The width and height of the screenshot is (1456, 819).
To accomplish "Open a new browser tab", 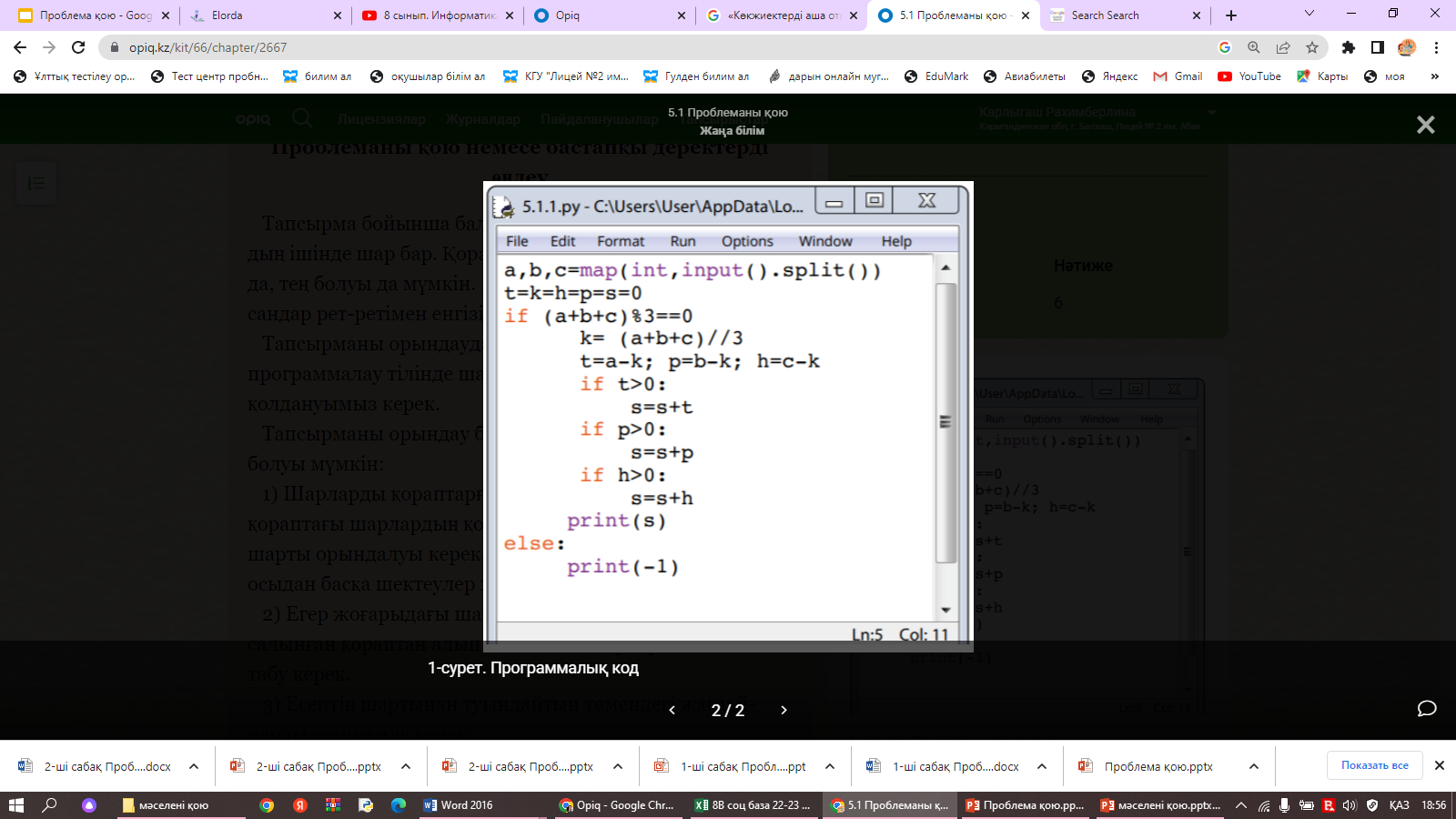I will coord(1231,15).
